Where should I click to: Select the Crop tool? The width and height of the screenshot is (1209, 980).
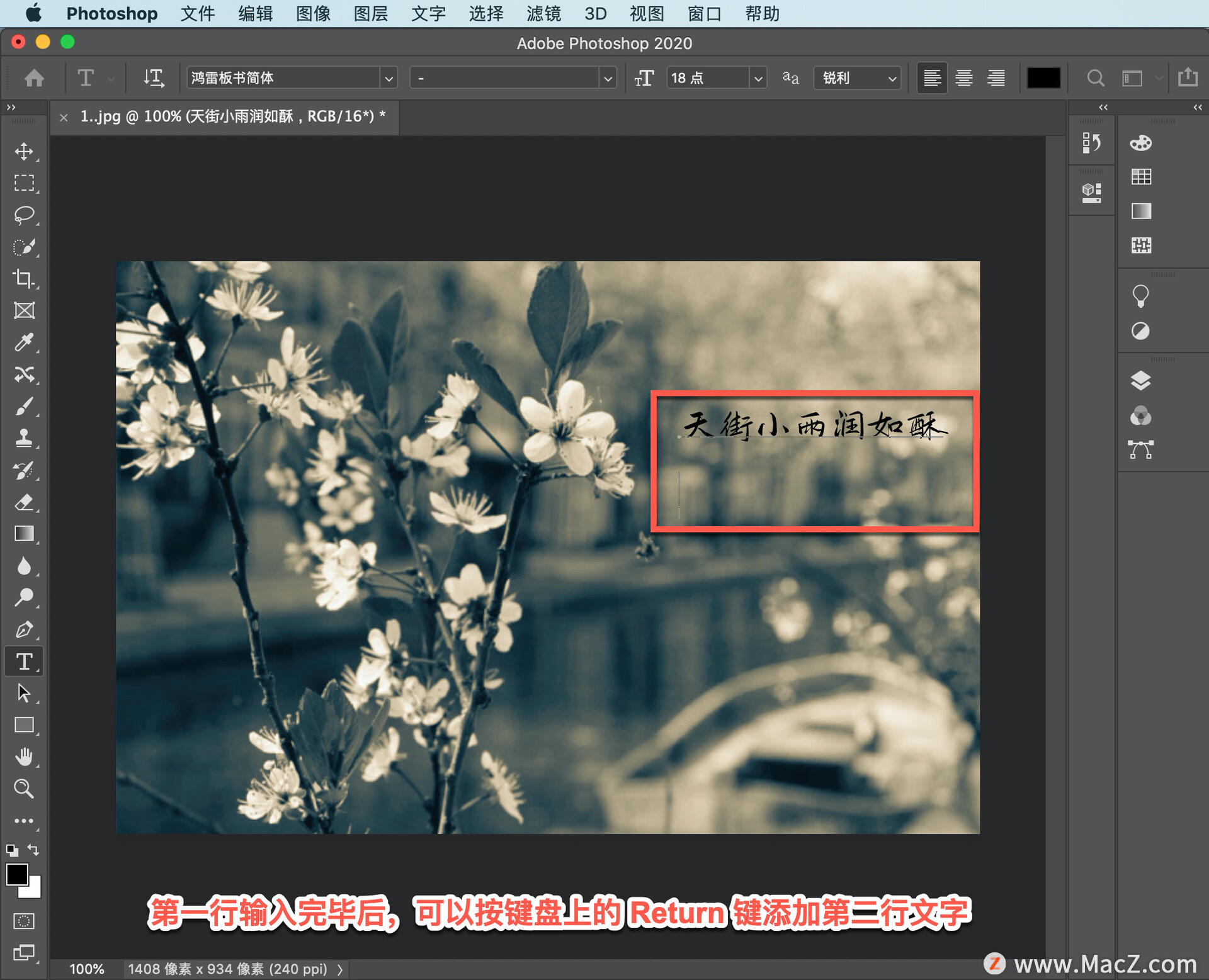[24, 279]
